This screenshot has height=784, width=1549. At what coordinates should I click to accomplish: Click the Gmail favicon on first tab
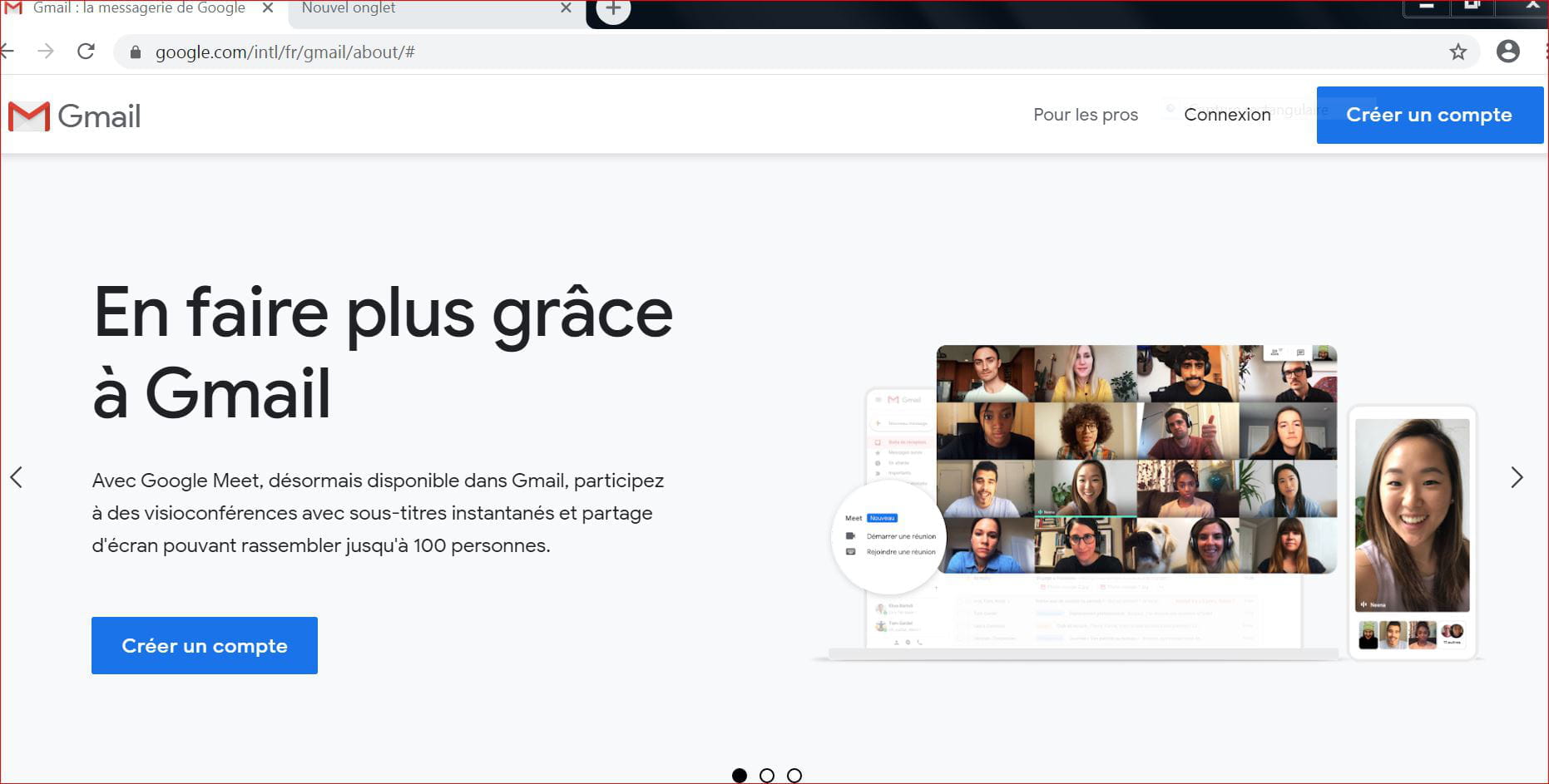(12, 8)
